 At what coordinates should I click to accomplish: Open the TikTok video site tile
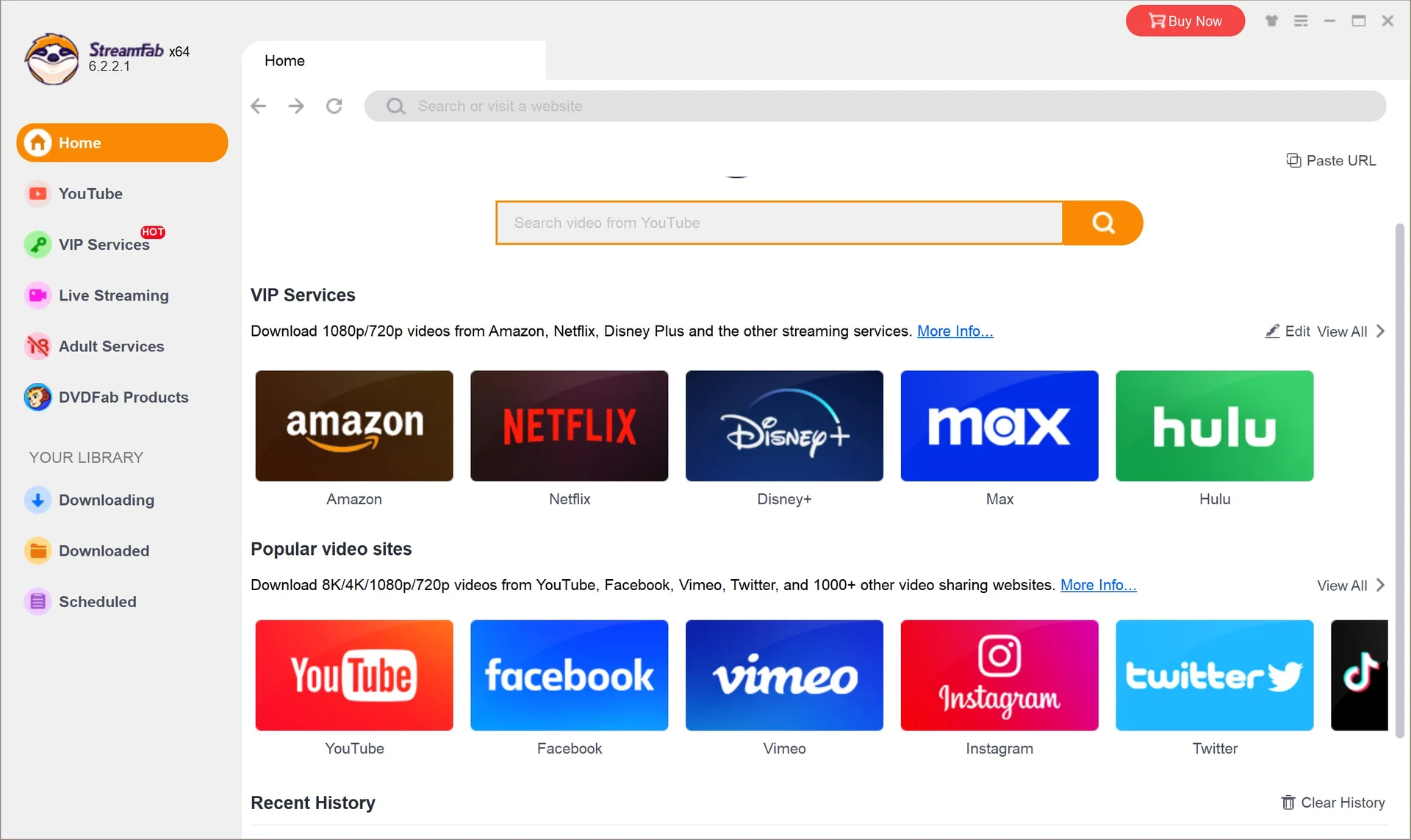point(1360,675)
